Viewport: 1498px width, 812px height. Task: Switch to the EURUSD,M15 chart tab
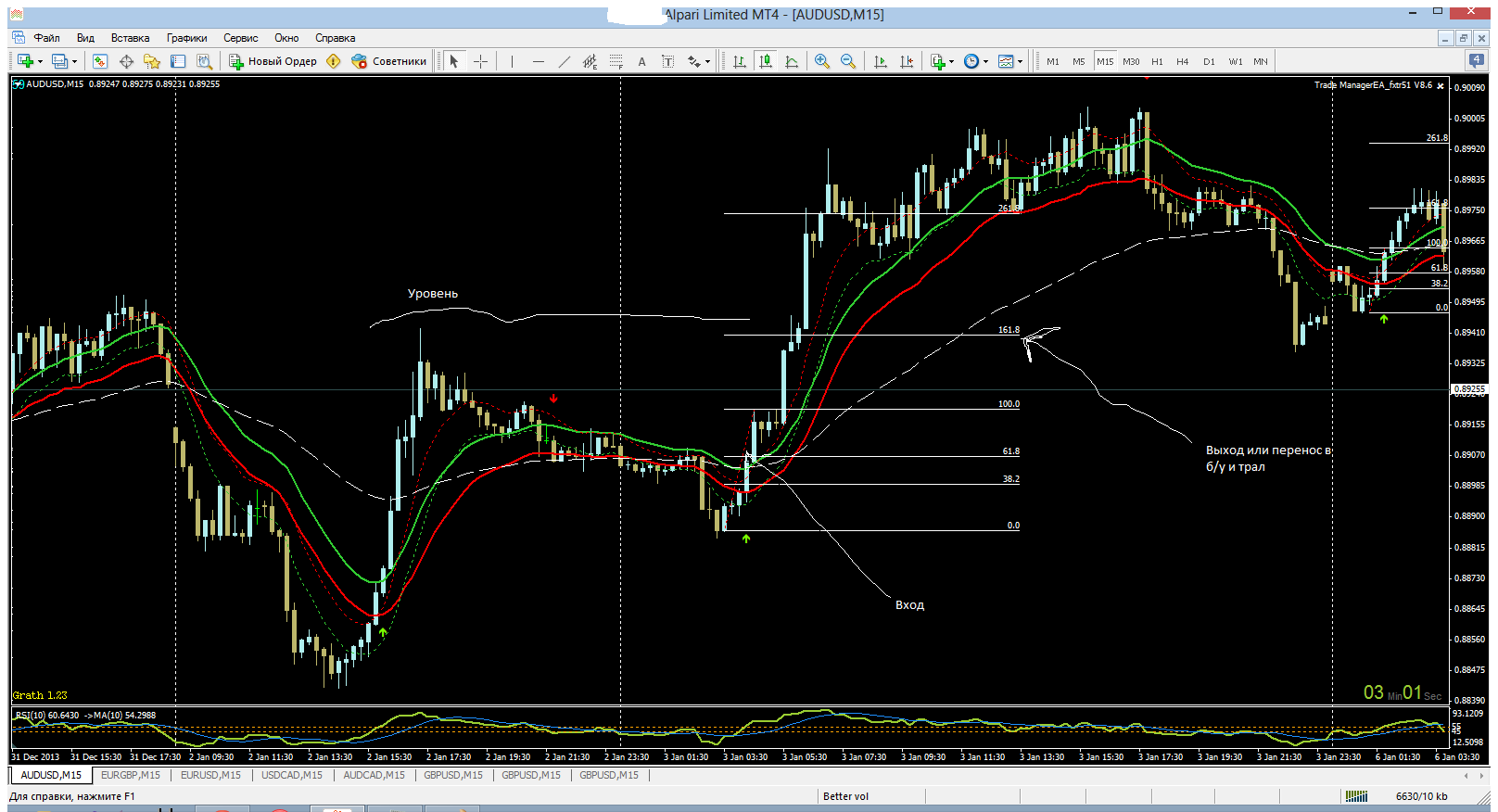point(210,775)
